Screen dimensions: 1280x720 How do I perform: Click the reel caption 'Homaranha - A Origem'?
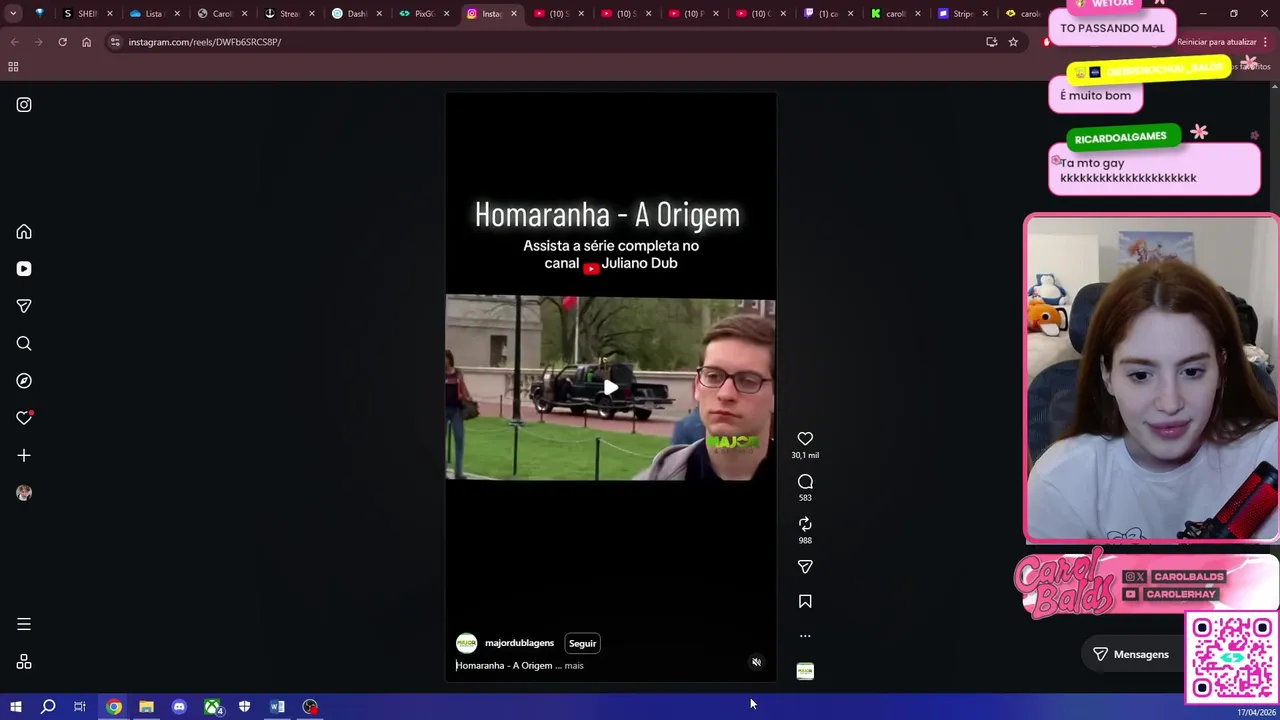coord(504,665)
